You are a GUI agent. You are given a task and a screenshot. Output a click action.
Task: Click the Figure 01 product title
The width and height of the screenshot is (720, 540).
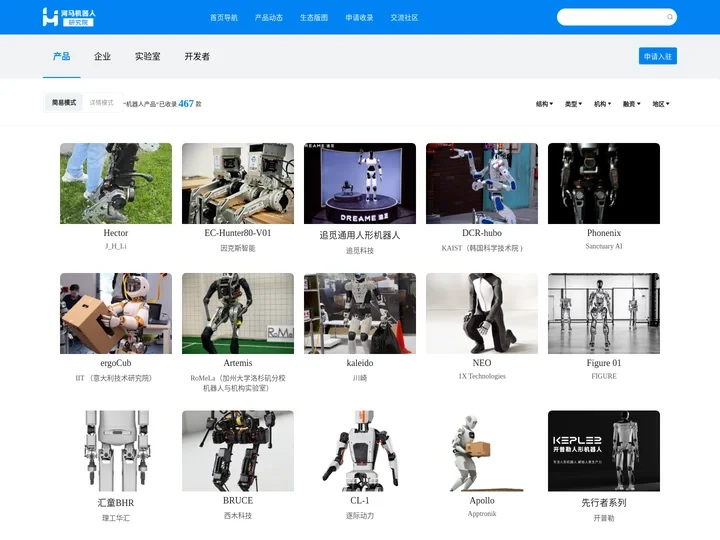tap(604, 363)
